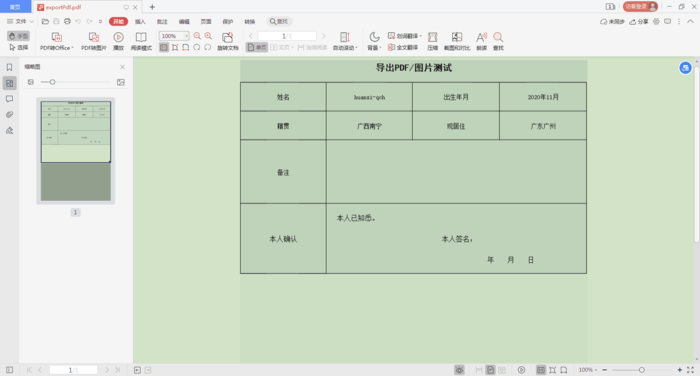Image resolution: width=700 pixels, height=376 pixels.
Task: Choose the selection (选择) arrow tool
Action: 18,47
